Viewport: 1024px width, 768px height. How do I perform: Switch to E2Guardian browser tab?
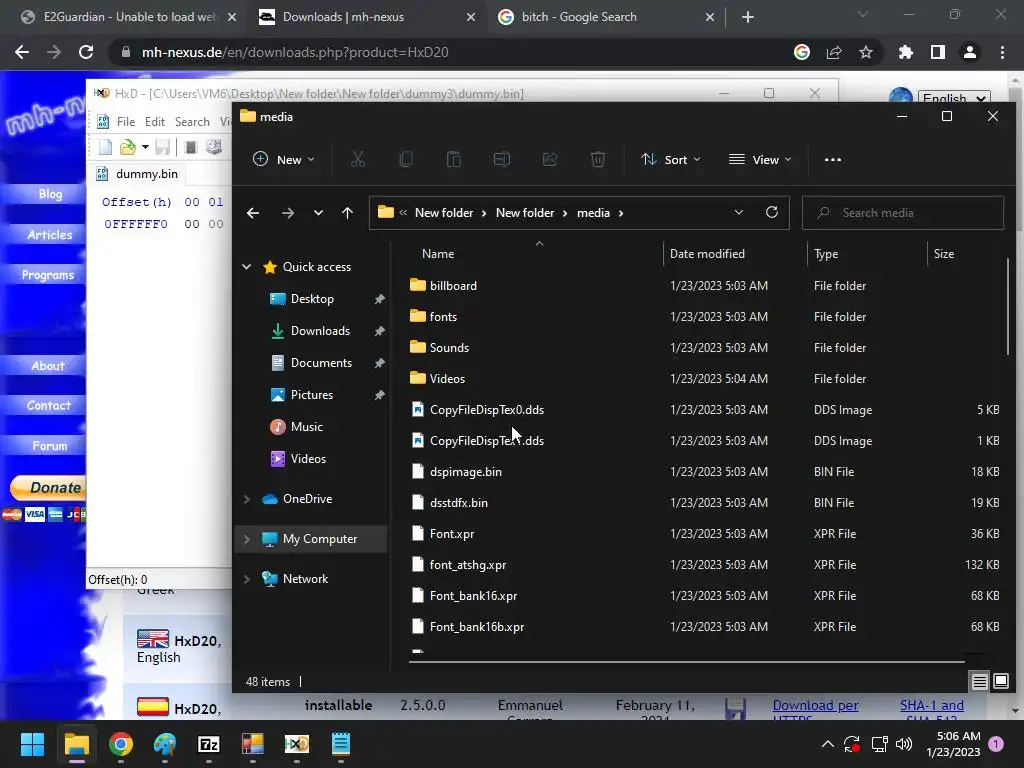(129, 17)
